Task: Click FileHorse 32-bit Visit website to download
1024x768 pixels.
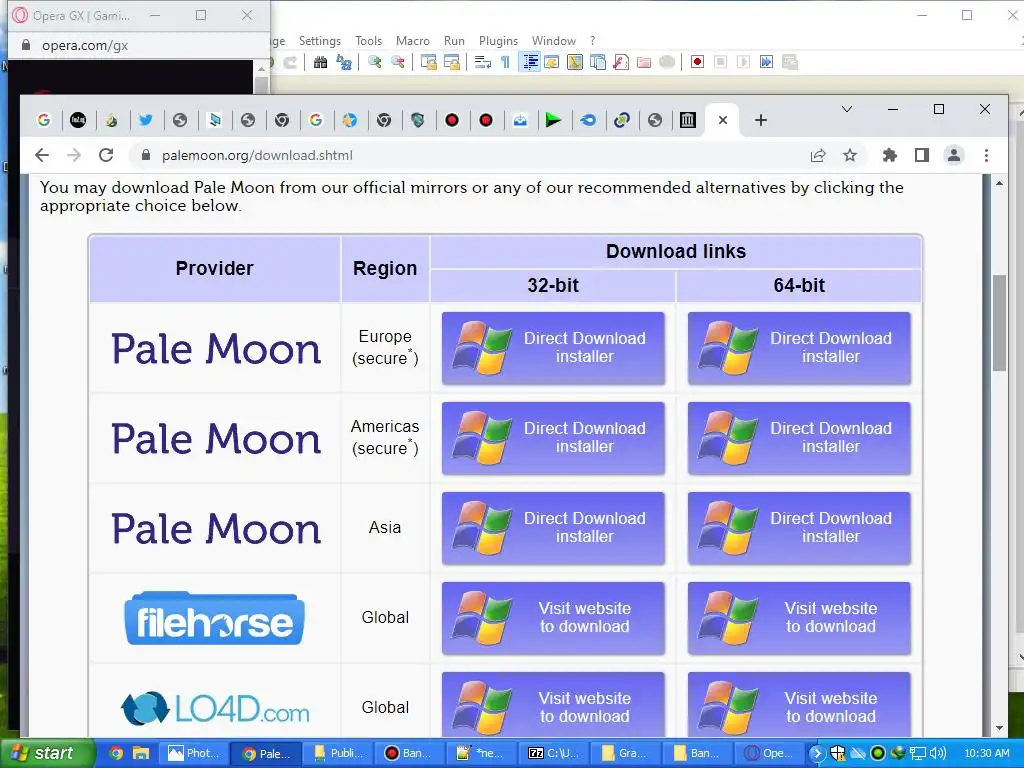Action: (x=553, y=618)
